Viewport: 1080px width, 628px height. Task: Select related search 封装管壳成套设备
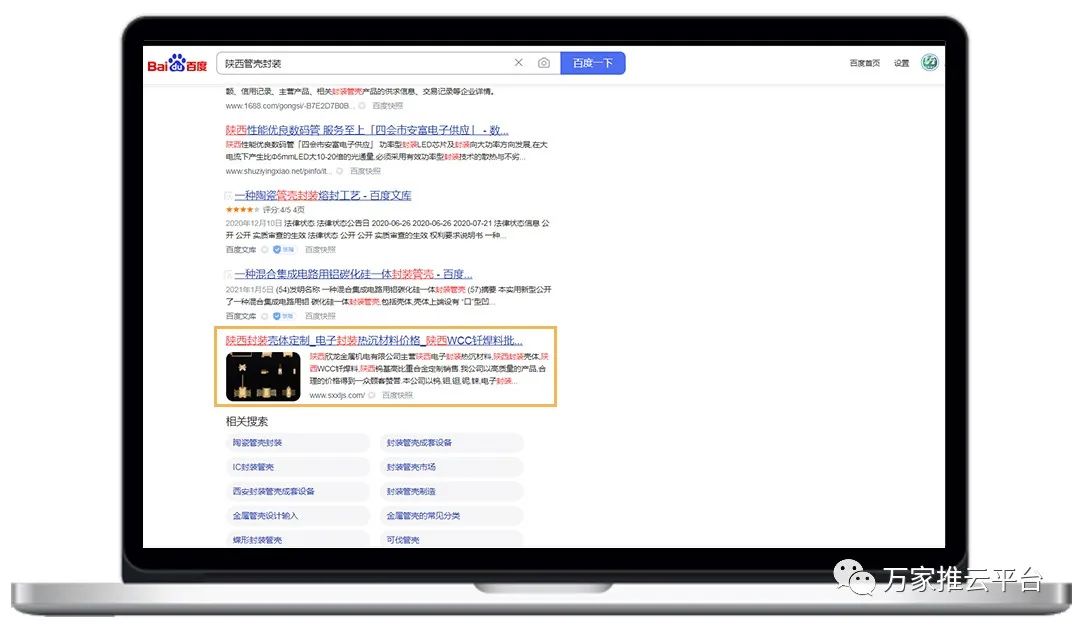point(419,443)
